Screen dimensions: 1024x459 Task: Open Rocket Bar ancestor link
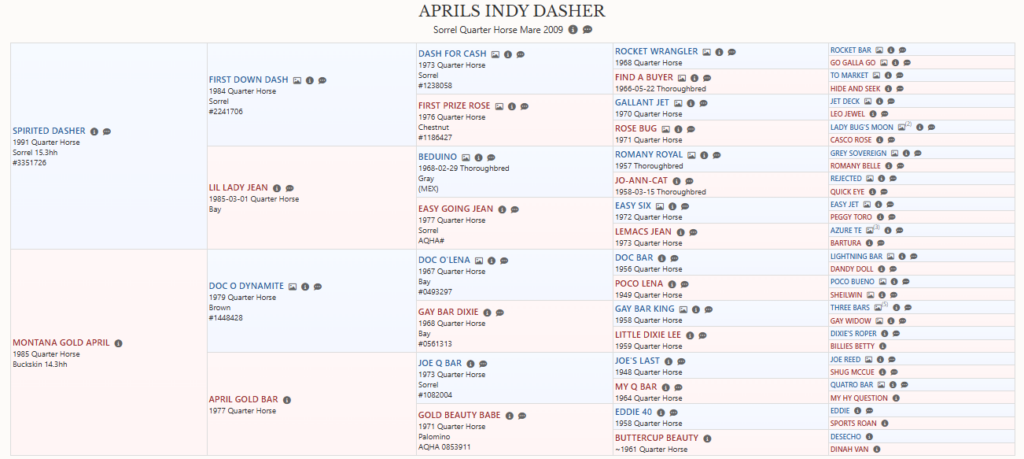click(x=851, y=50)
